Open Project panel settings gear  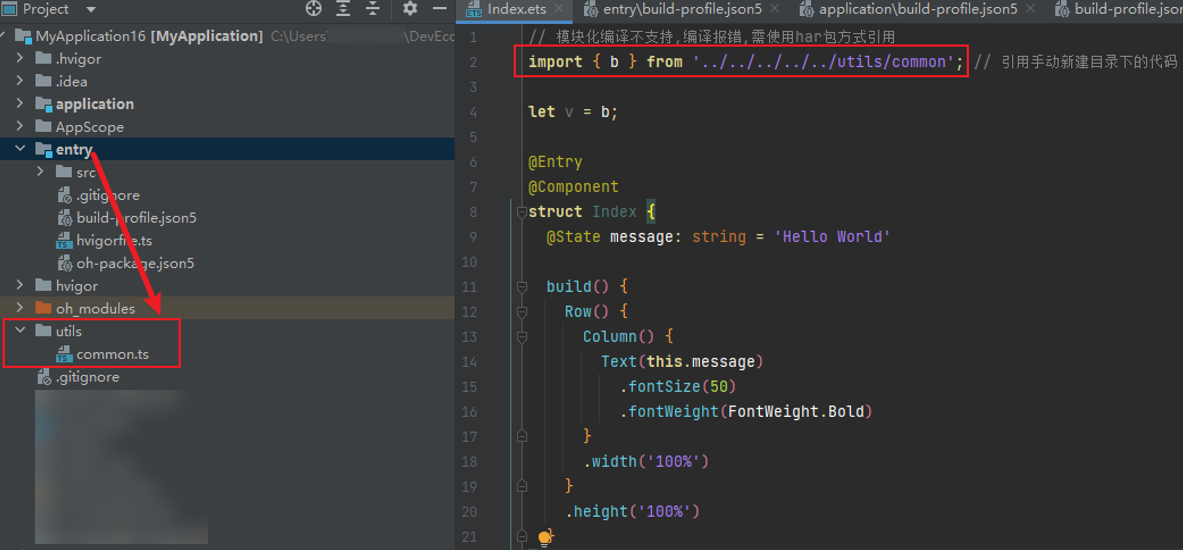[410, 9]
